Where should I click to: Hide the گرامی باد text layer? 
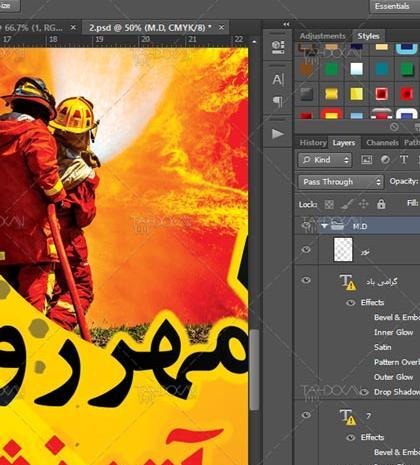click(x=306, y=280)
